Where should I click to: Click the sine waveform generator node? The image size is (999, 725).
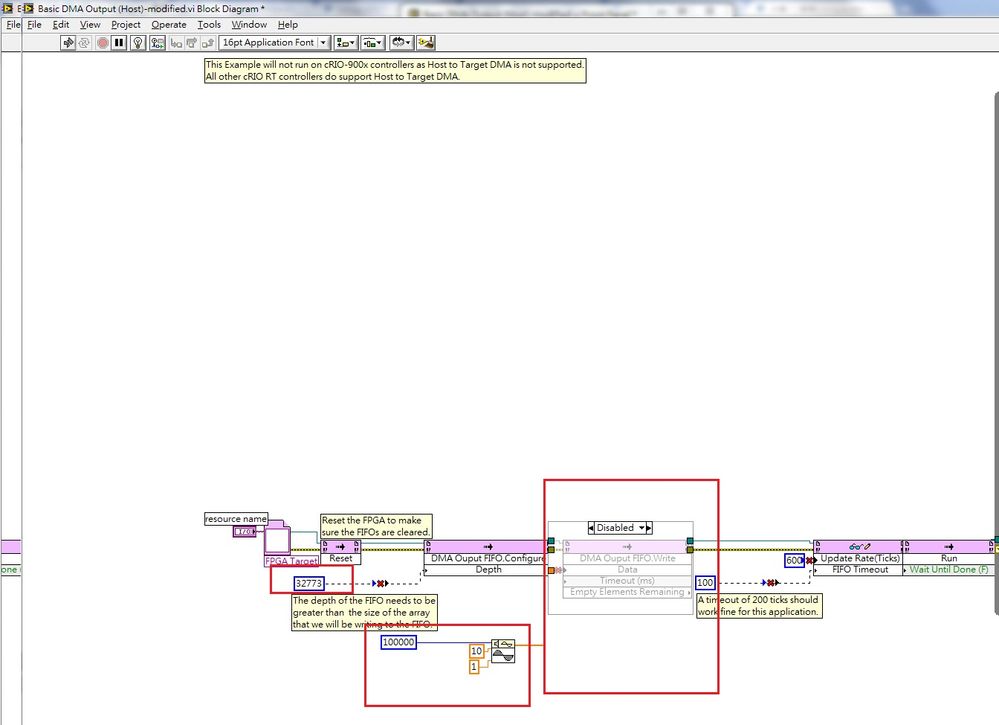[503, 651]
